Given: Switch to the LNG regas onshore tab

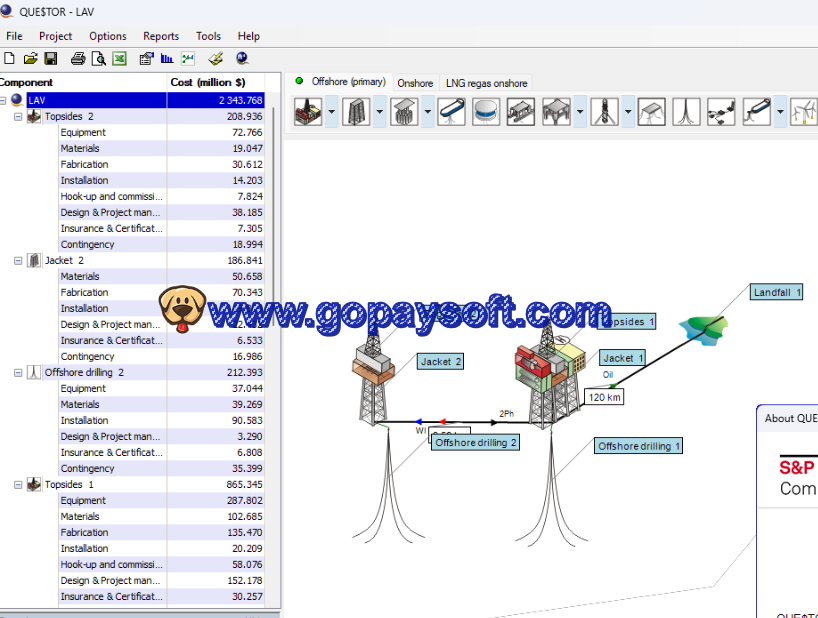Looking at the screenshot, I should [x=486, y=83].
